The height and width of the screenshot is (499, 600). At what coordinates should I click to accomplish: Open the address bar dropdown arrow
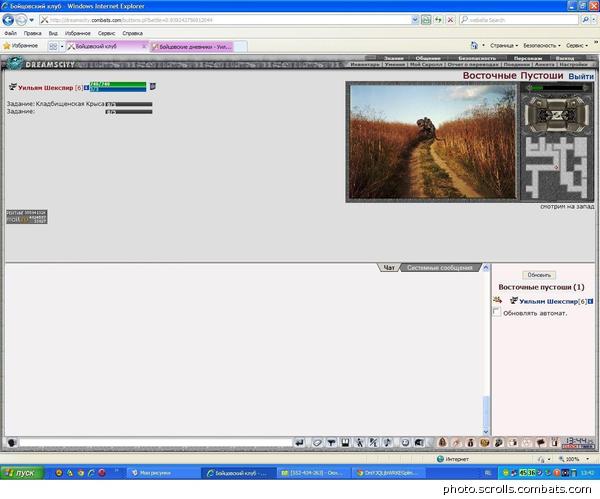point(415,20)
